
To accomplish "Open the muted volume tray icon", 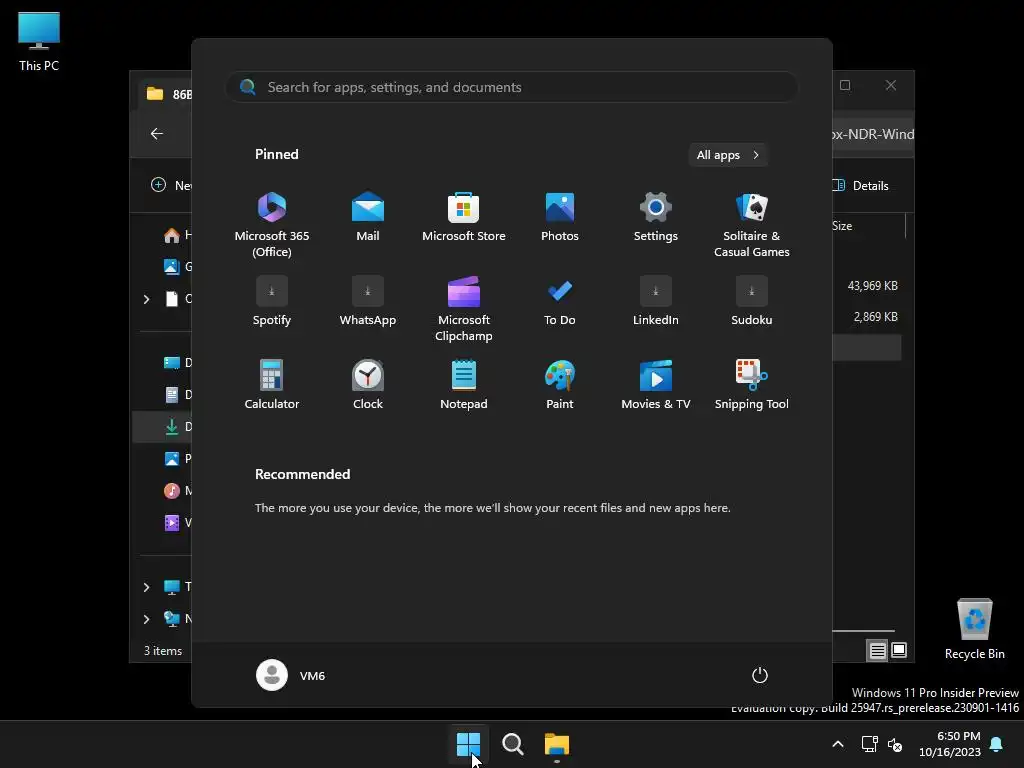I will pos(895,744).
